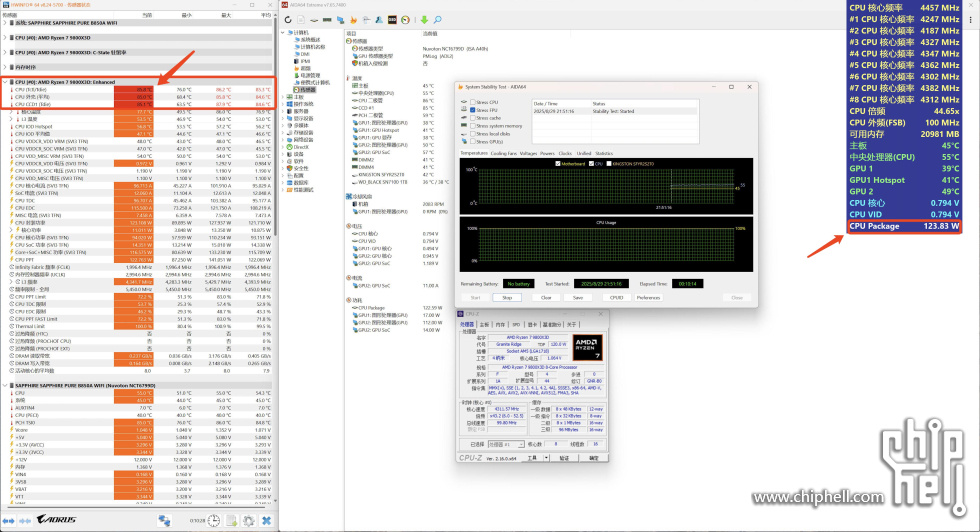Open the AIDA64 stability test flame icon
This screenshot has width=980, height=532.
[x=353, y=20]
